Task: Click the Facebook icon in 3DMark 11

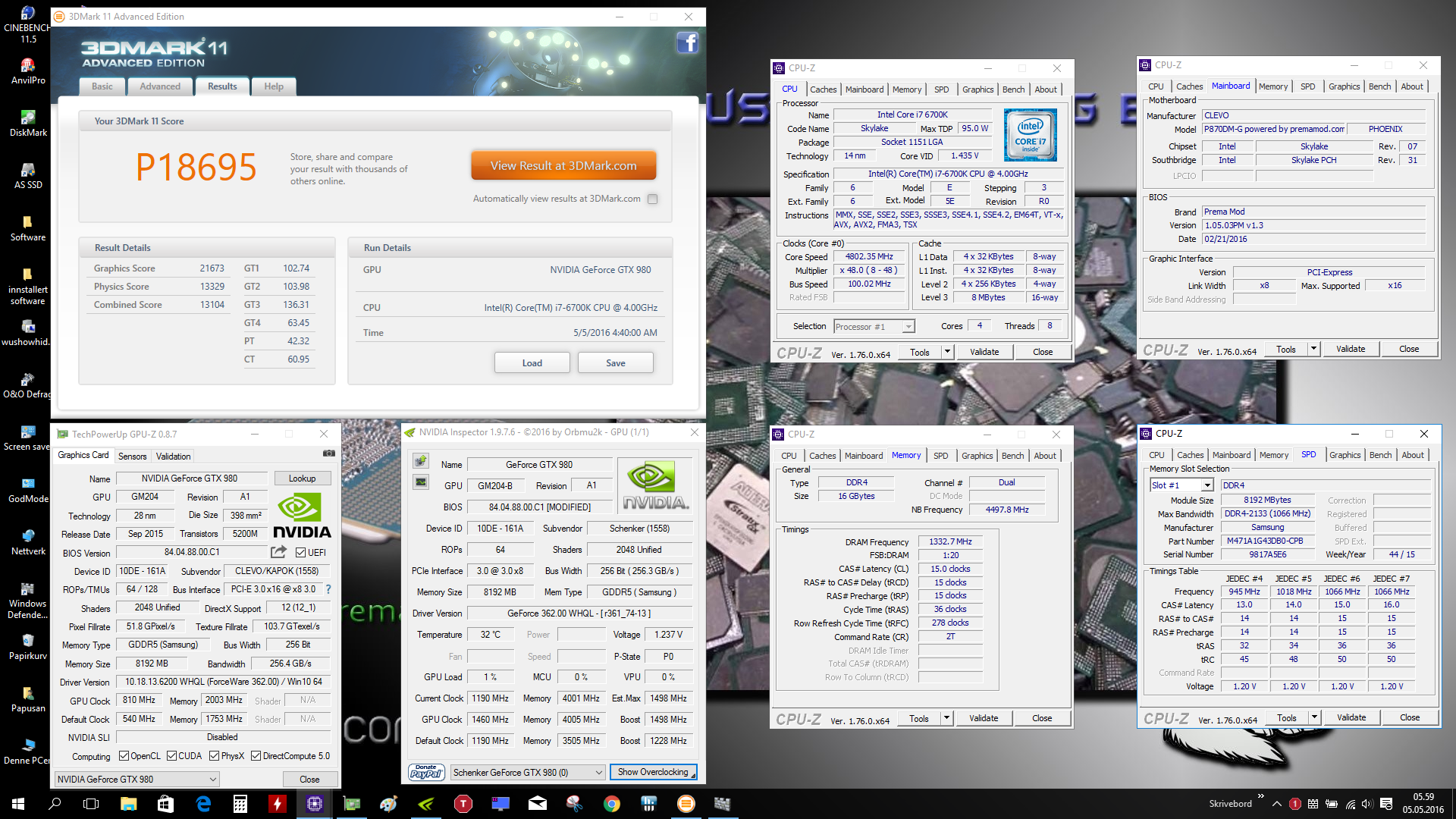Action: coord(687,43)
